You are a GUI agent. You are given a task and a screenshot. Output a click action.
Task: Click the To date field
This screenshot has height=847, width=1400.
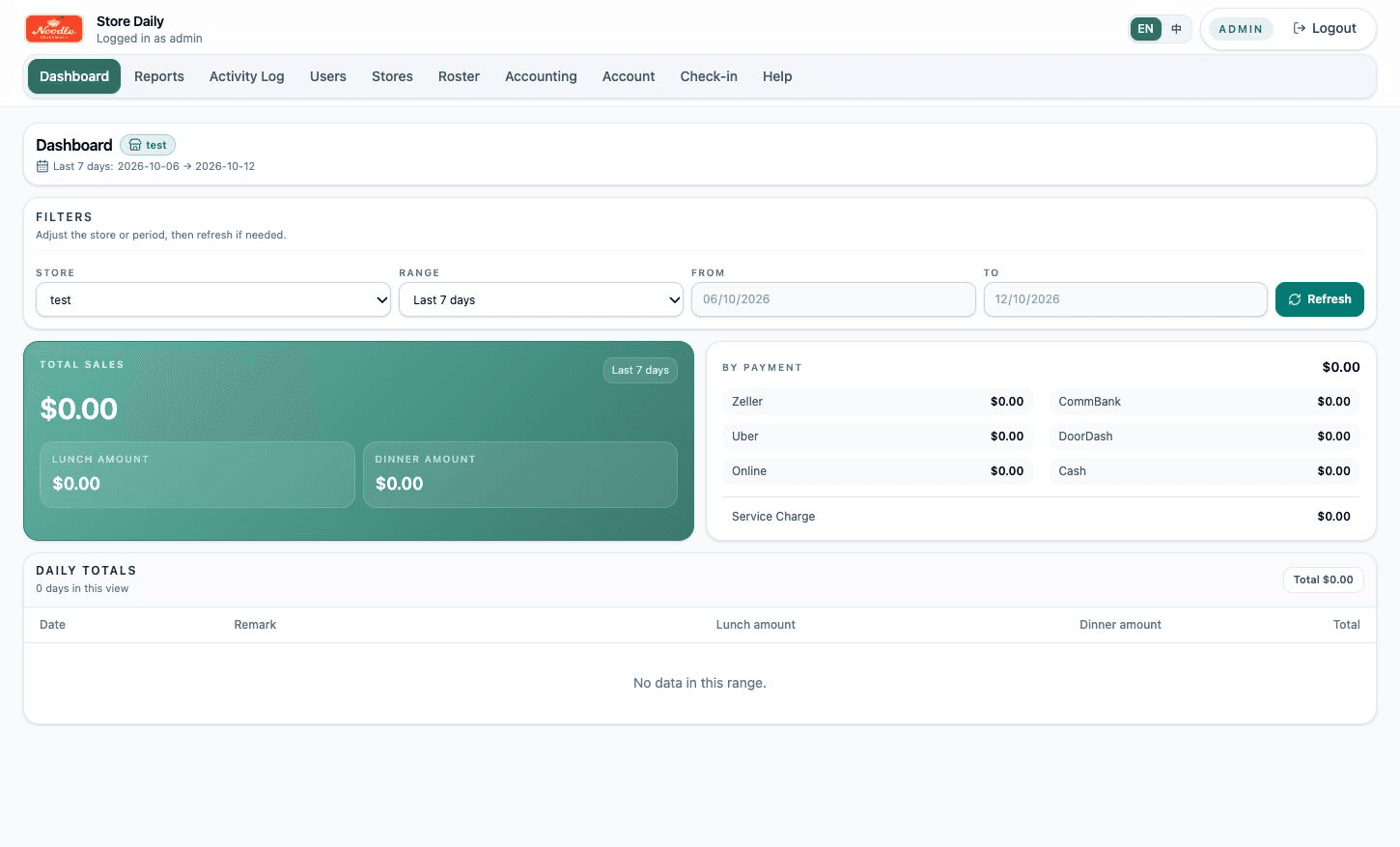pos(1125,299)
